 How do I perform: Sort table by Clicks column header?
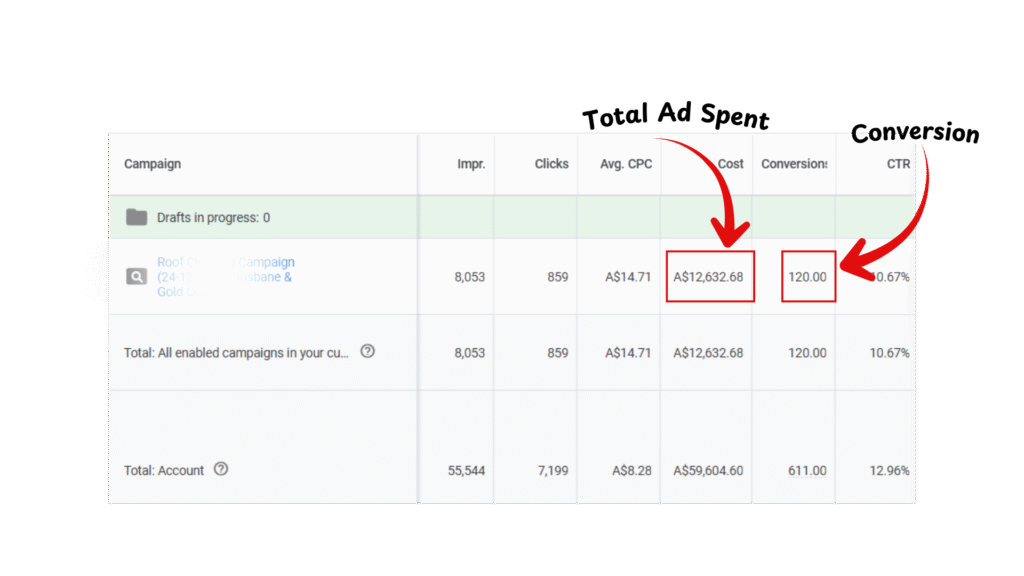[x=551, y=164]
